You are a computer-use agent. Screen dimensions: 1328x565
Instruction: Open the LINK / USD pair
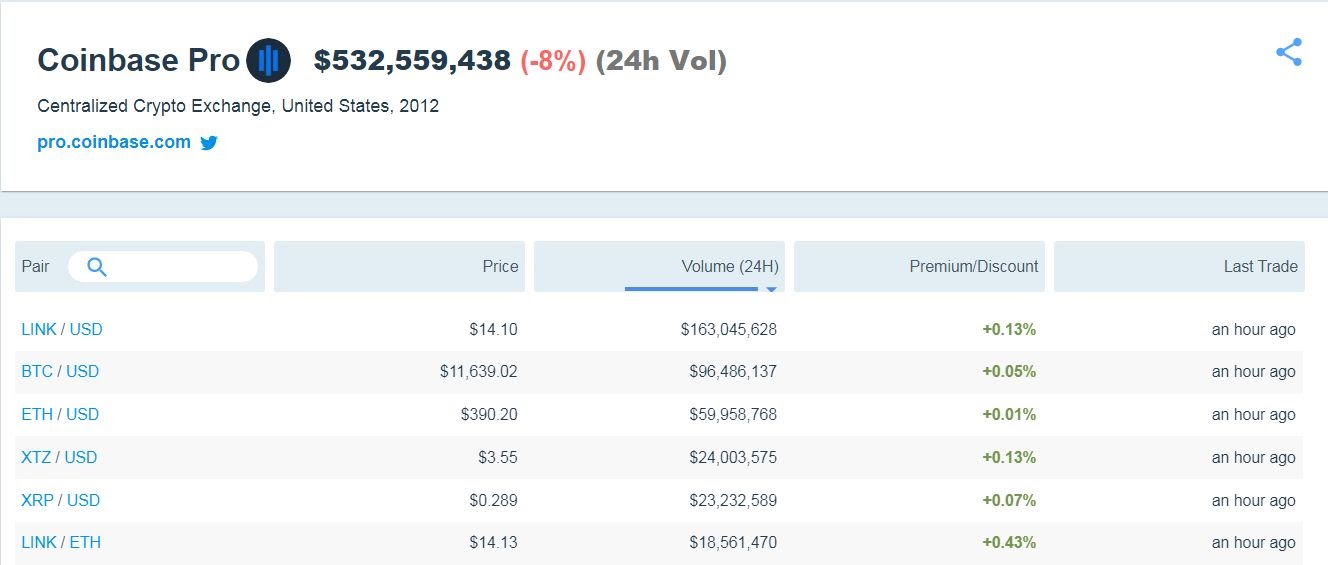[62, 329]
